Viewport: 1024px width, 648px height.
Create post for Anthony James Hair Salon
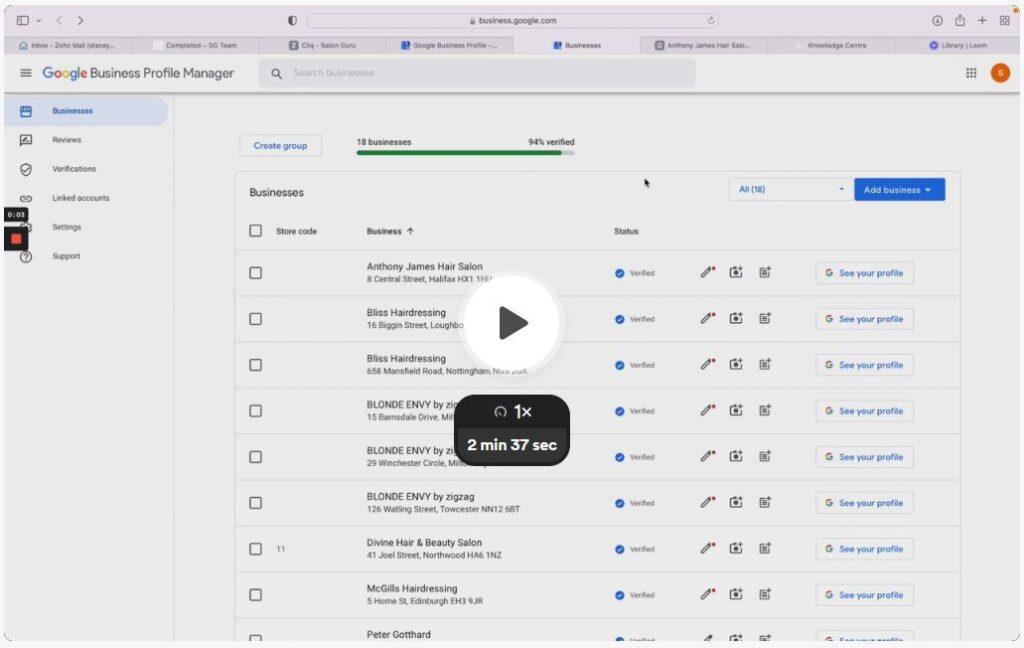point(765,272)
